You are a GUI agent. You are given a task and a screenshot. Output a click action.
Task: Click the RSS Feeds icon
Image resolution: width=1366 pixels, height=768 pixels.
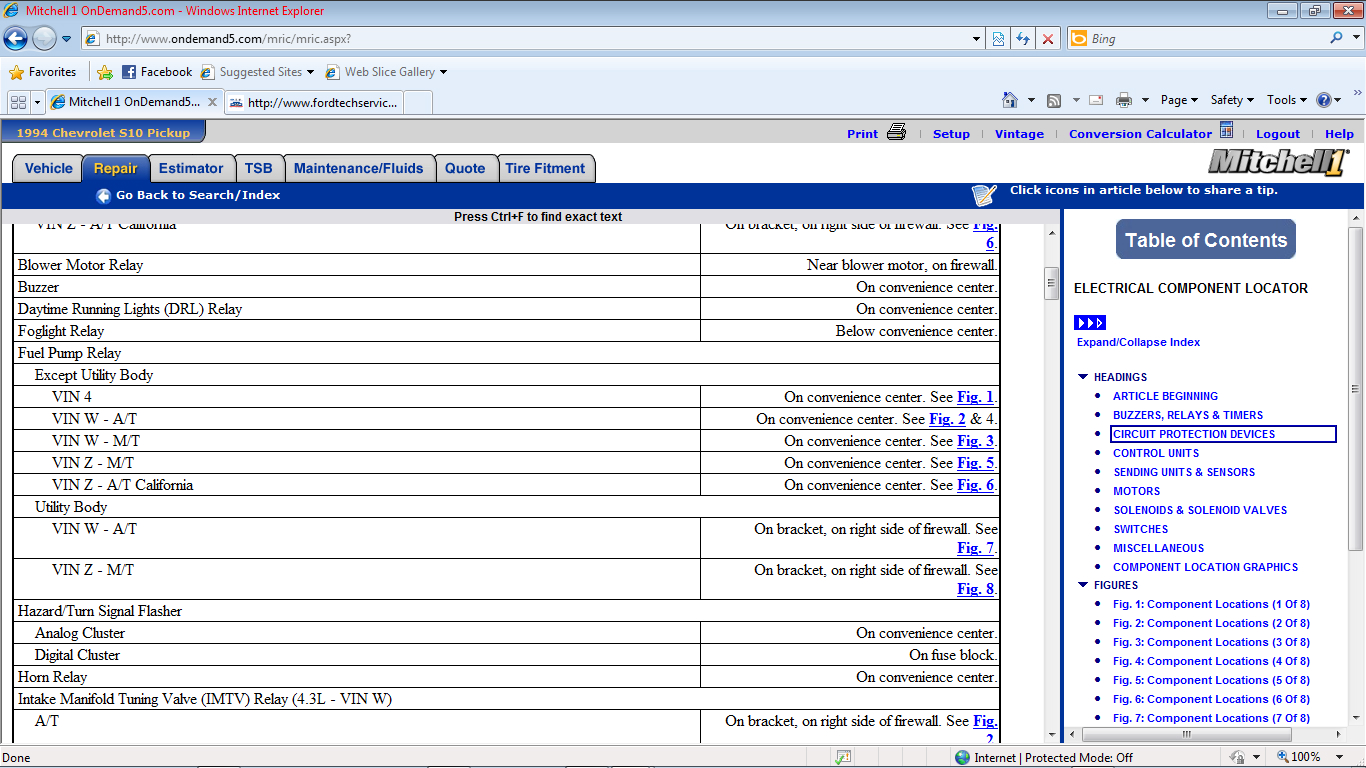pyautogui.click(x=1053, y=100)
